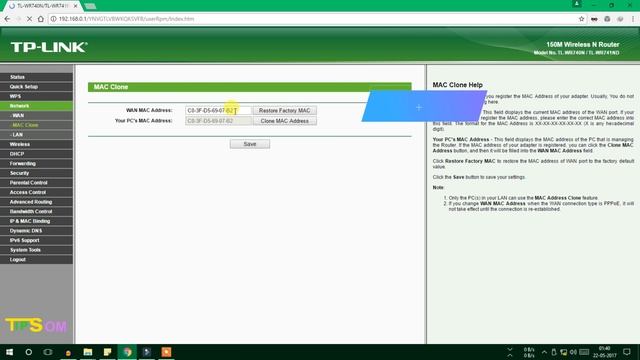The image size is (640, 360).
Task: Open the Chrome three-dot menu
Action: 633,19
